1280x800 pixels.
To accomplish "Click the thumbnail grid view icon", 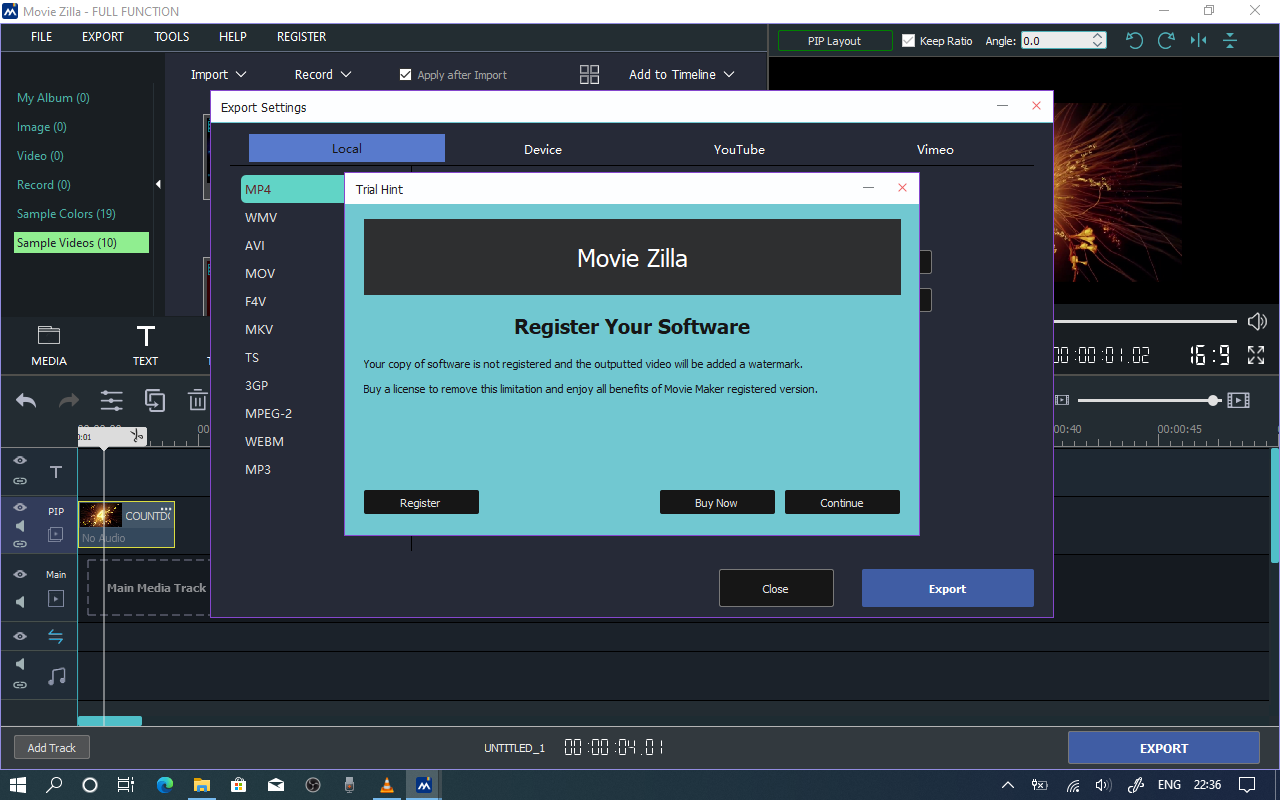I will point(589,75).
